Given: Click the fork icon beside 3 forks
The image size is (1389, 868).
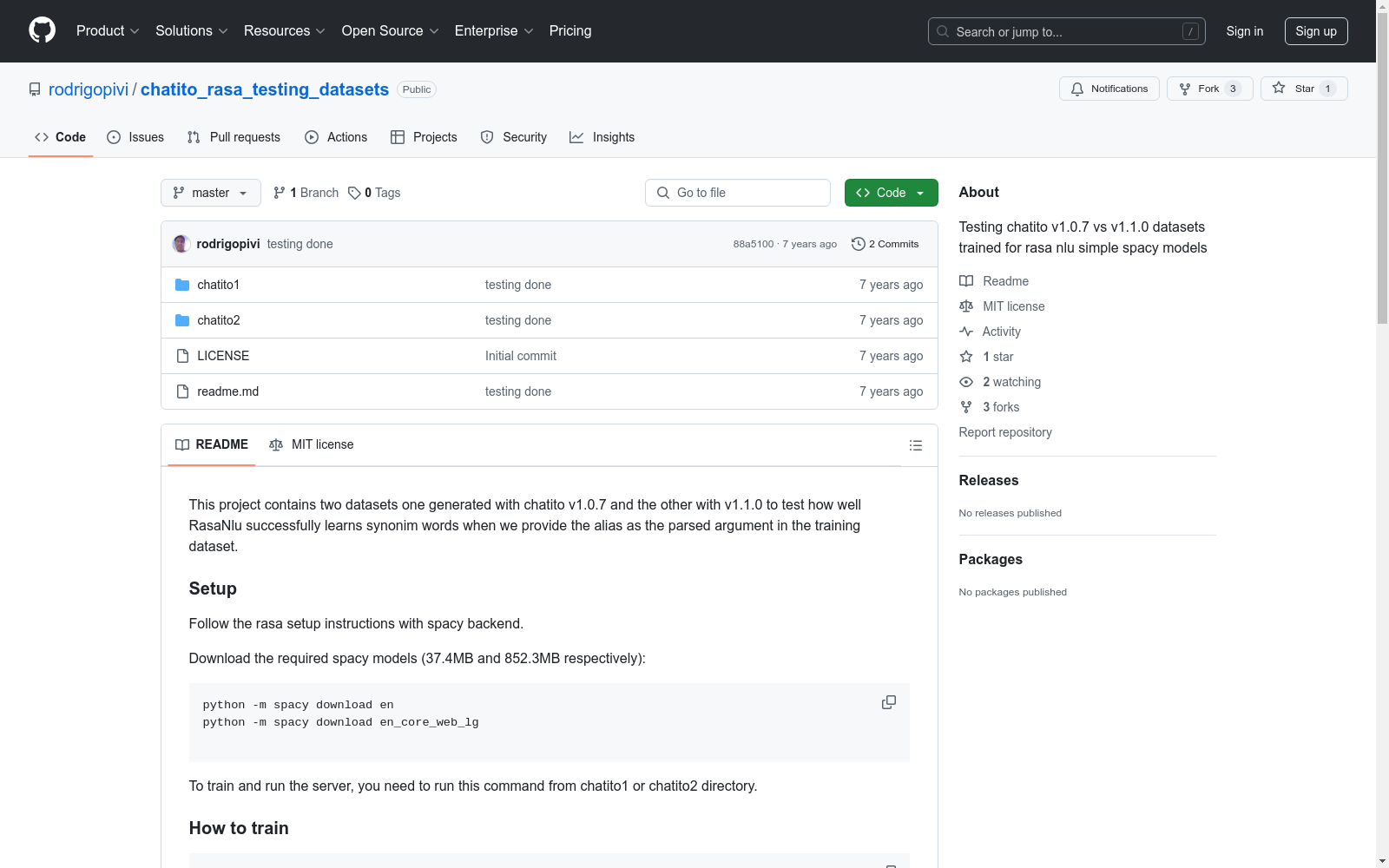Looking at the screenshot, I should click(966, 407).
